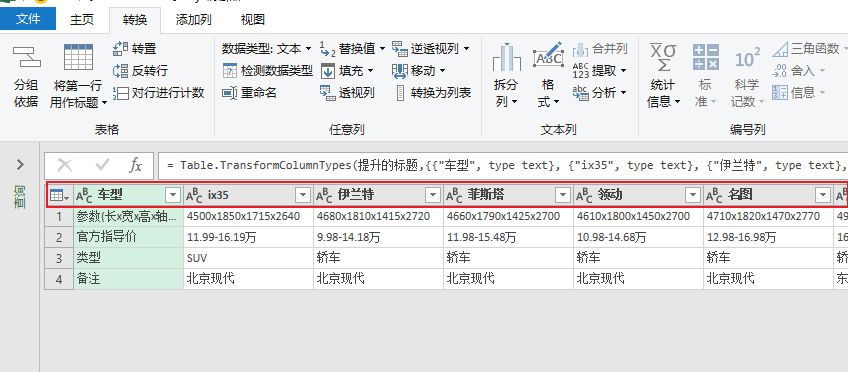Screen dimensions: 848x372
Task: Click the 拆分列 split column icon
Action: (x=506, y=57)
